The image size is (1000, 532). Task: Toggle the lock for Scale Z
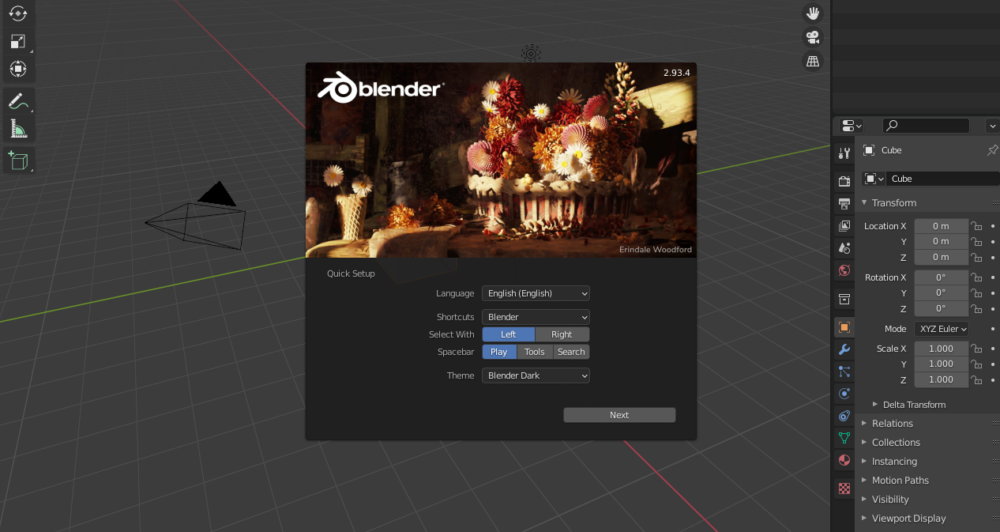click(976, 380)
